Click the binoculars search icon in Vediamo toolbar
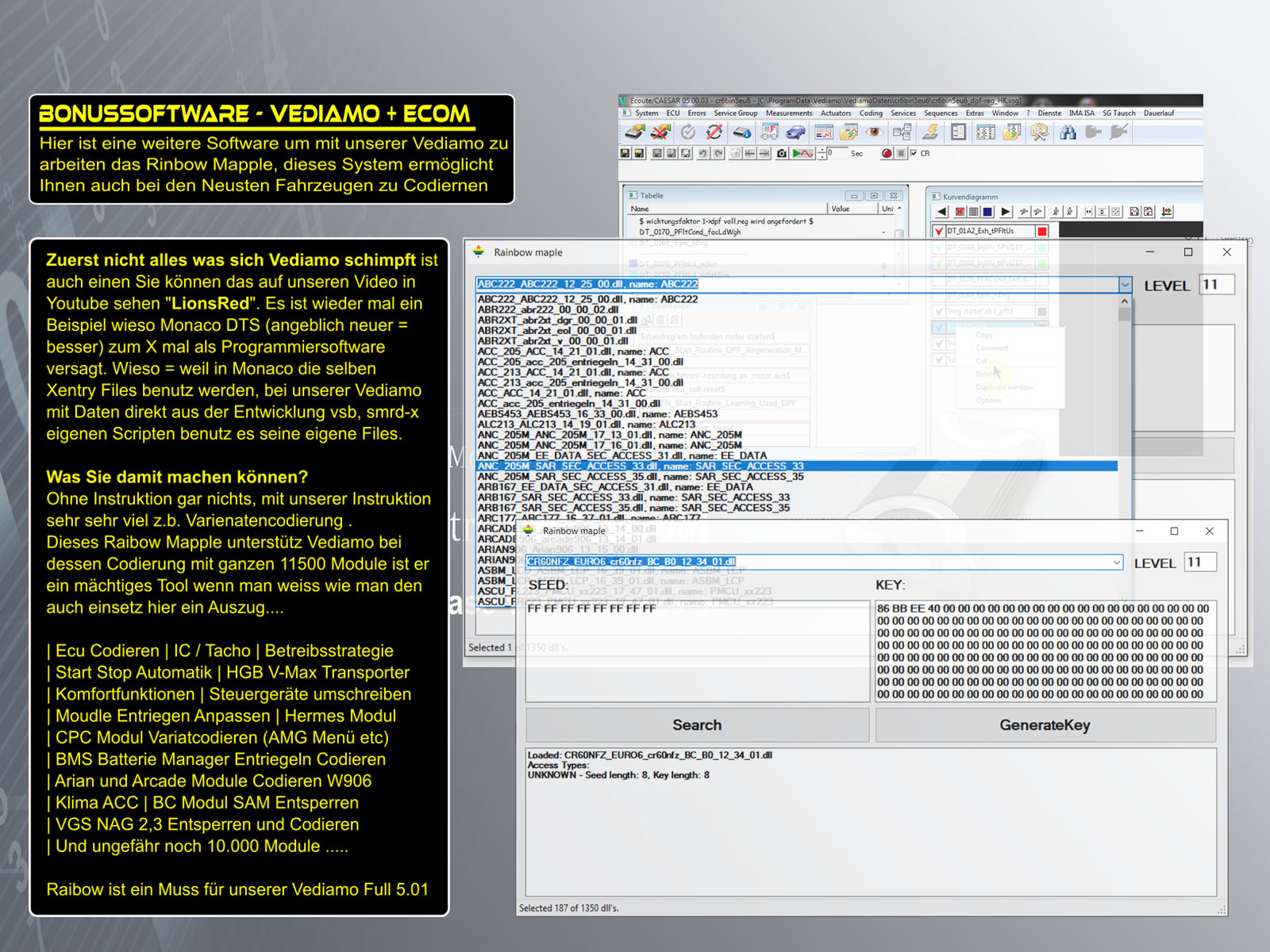 coord(1068,132)
